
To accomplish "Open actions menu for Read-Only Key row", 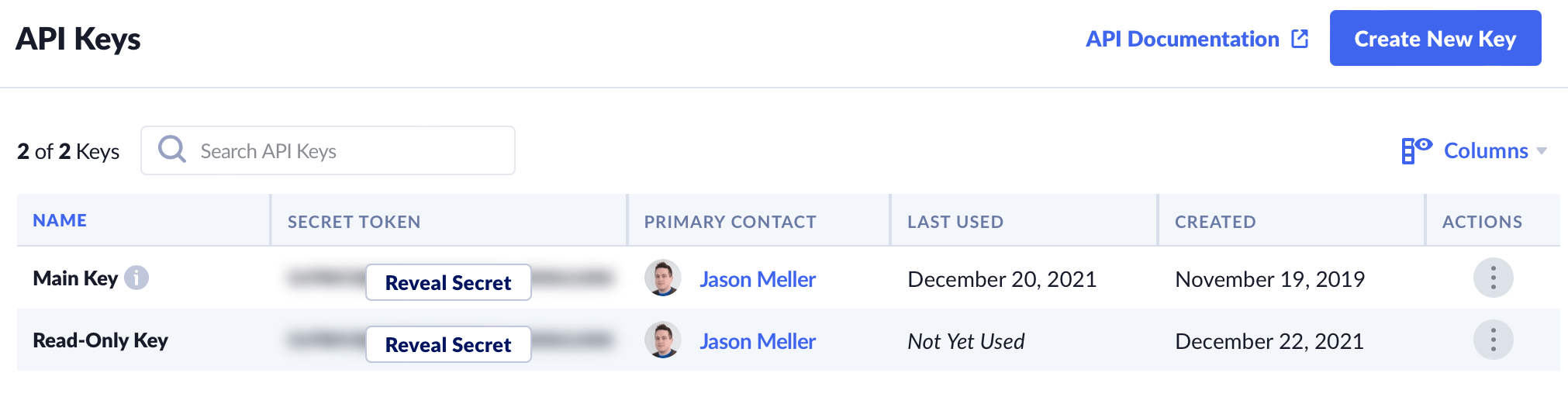I will pos(1493,340).
